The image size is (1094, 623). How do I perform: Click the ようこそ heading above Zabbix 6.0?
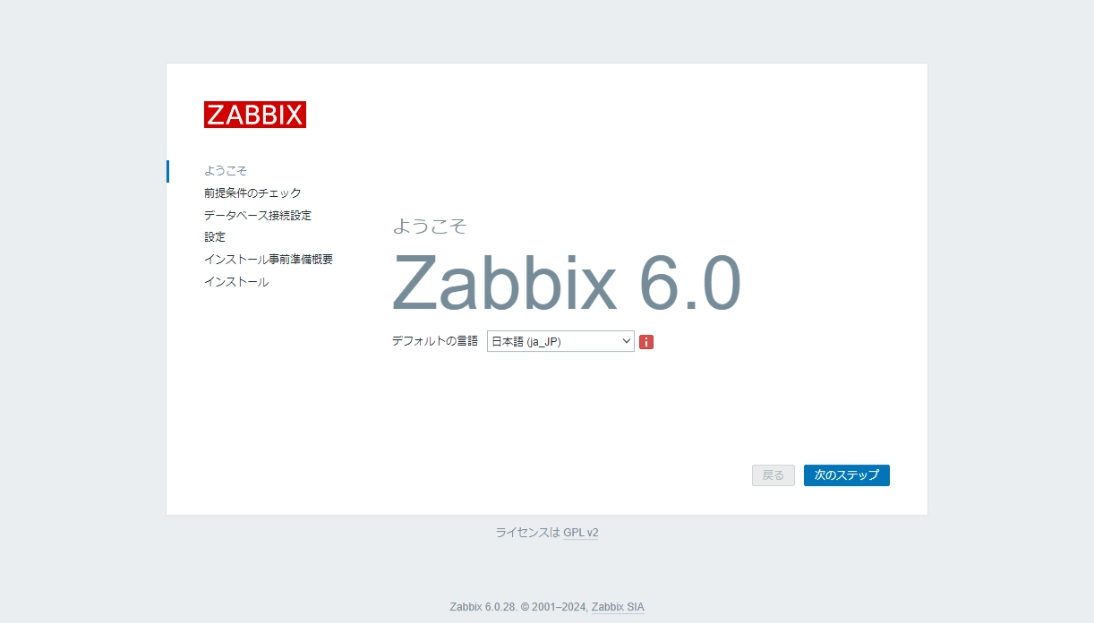click(429, 226)
